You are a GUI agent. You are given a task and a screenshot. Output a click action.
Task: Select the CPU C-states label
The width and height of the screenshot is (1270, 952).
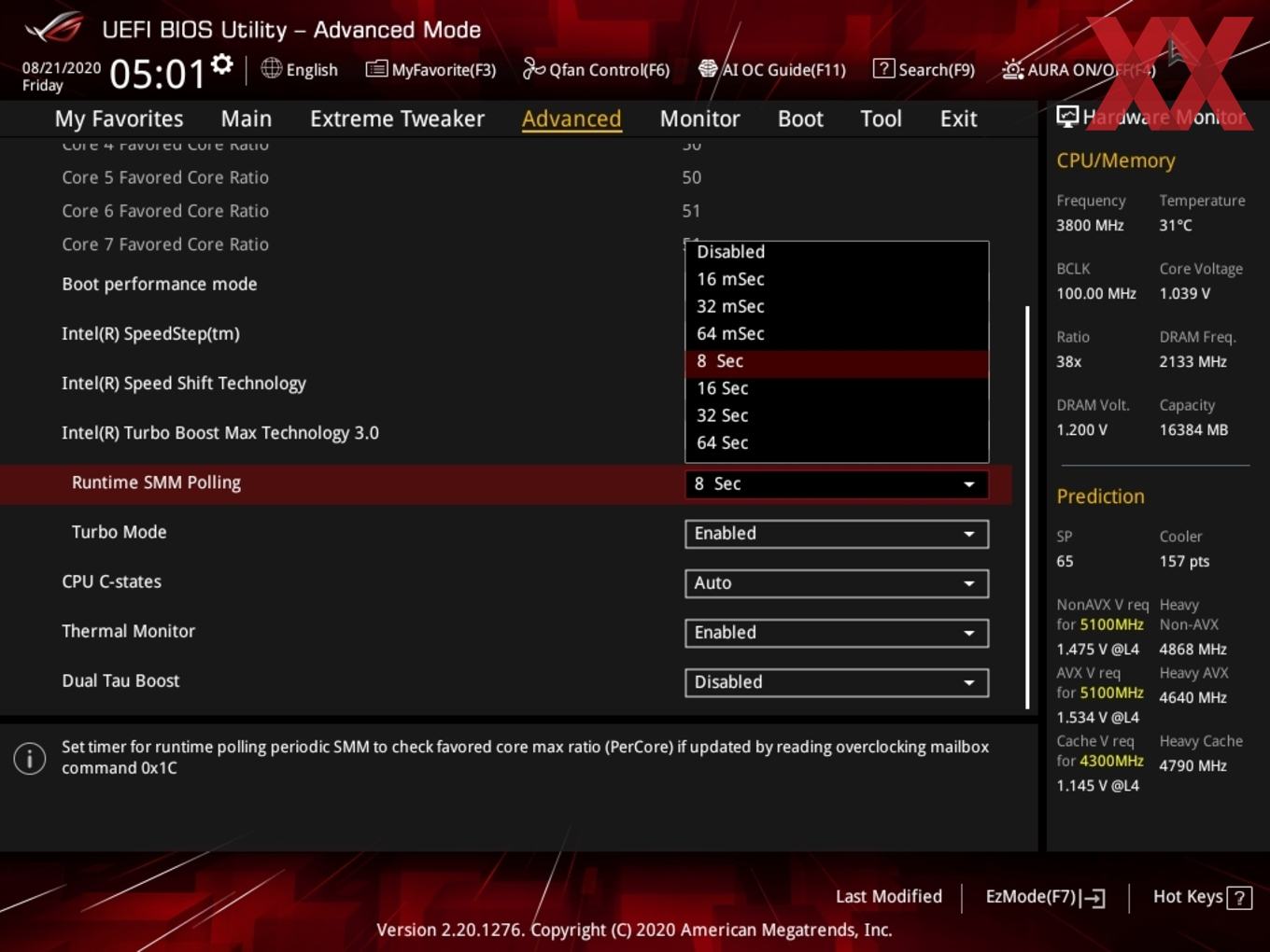click(111, 581)
